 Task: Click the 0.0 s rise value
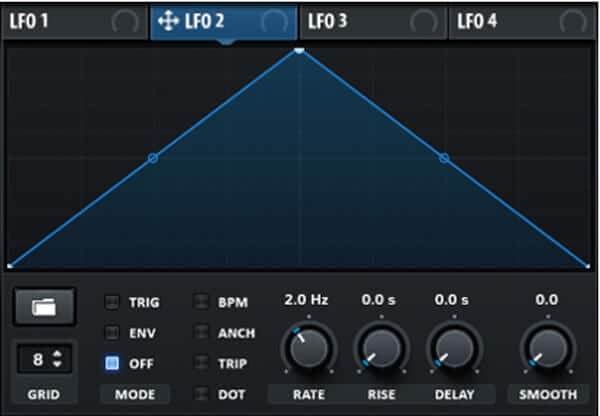coord(378,300)
